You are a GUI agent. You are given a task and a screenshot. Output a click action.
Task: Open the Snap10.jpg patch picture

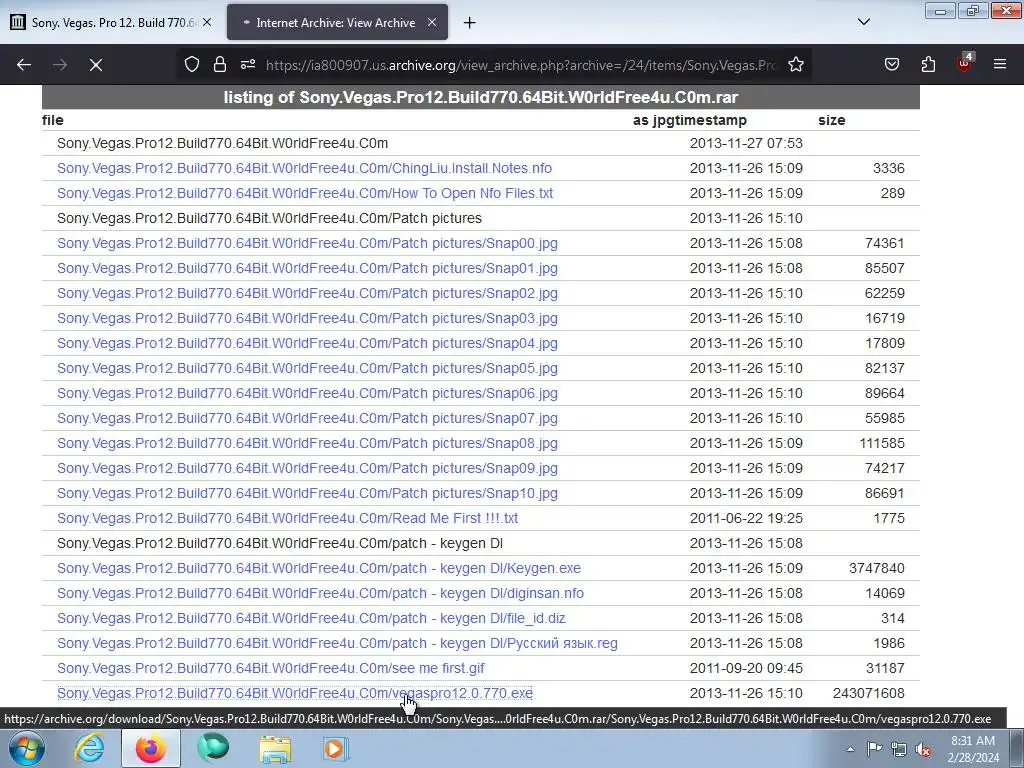coord(307,494)
